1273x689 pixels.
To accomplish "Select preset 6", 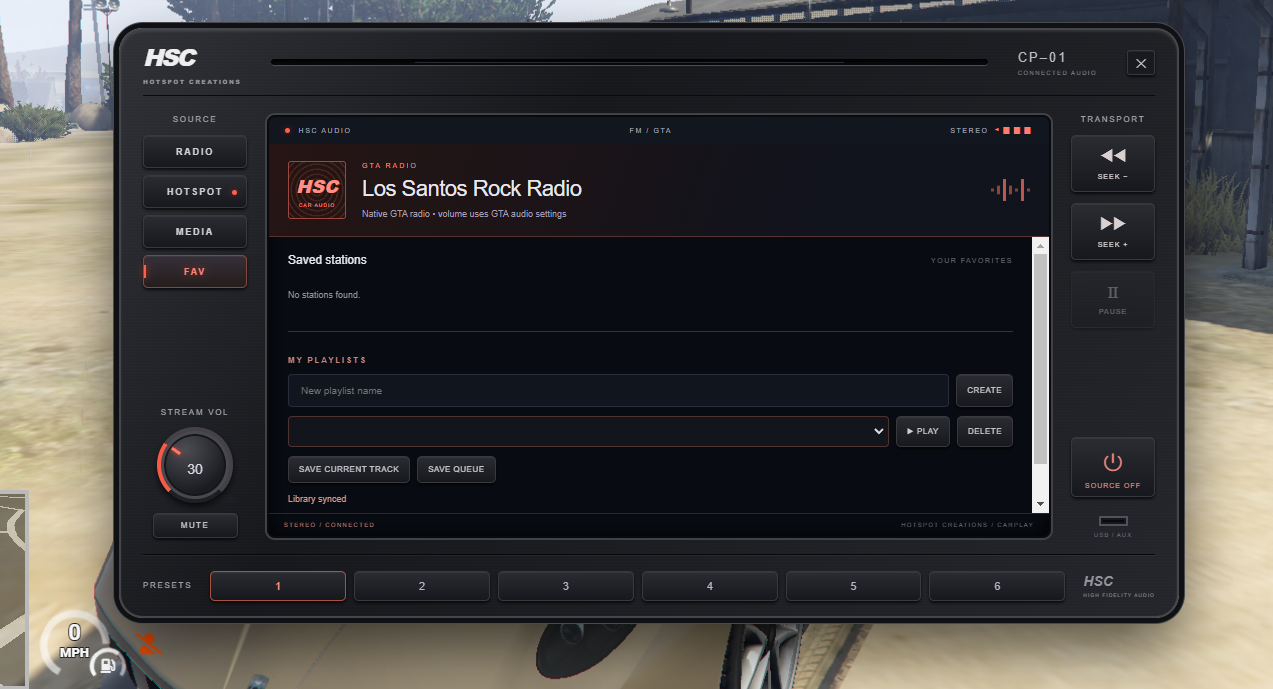I will [997, 586].
